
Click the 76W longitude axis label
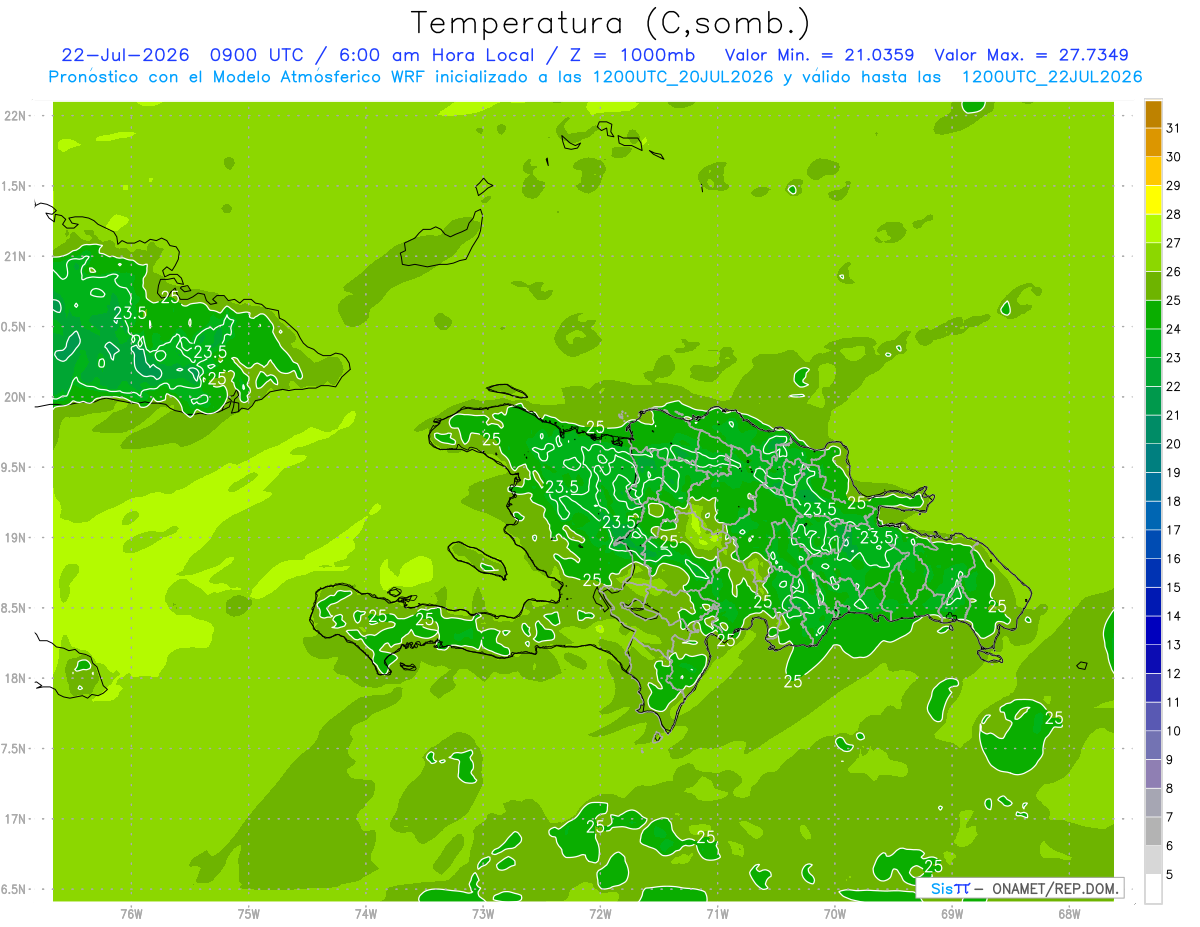click(x=131, y=913)
